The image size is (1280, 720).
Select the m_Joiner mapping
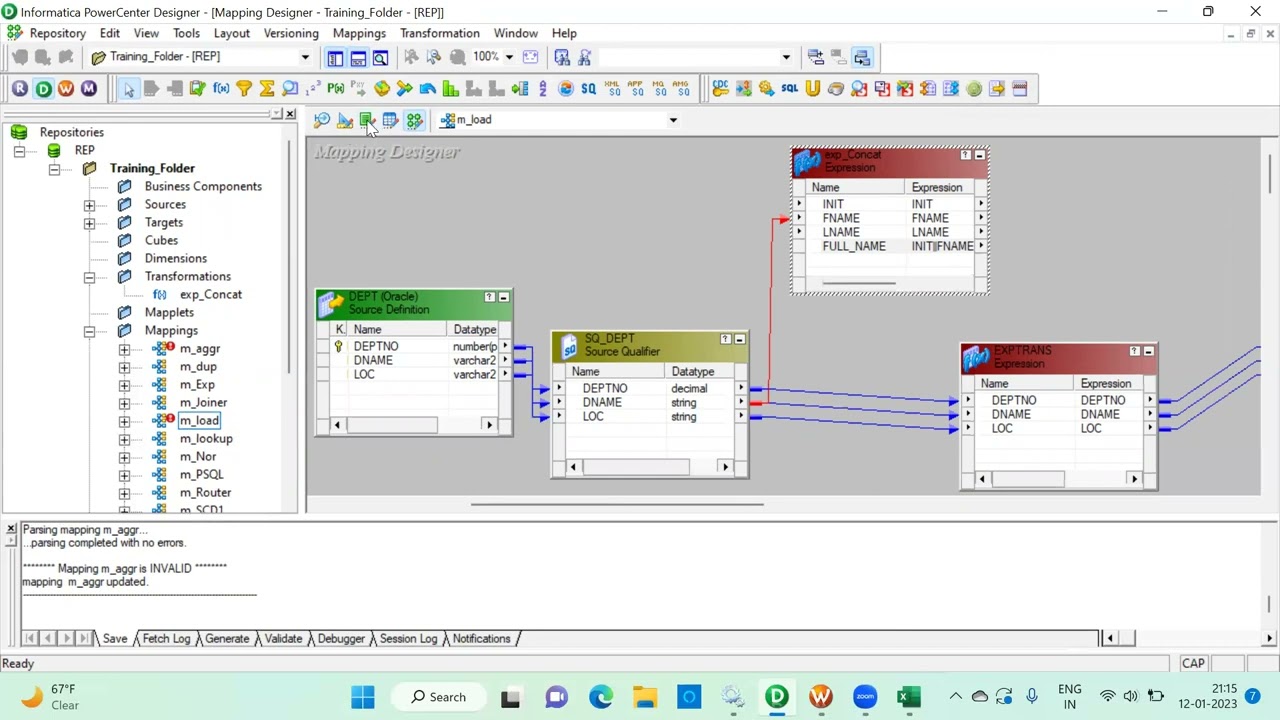[203, 403]
